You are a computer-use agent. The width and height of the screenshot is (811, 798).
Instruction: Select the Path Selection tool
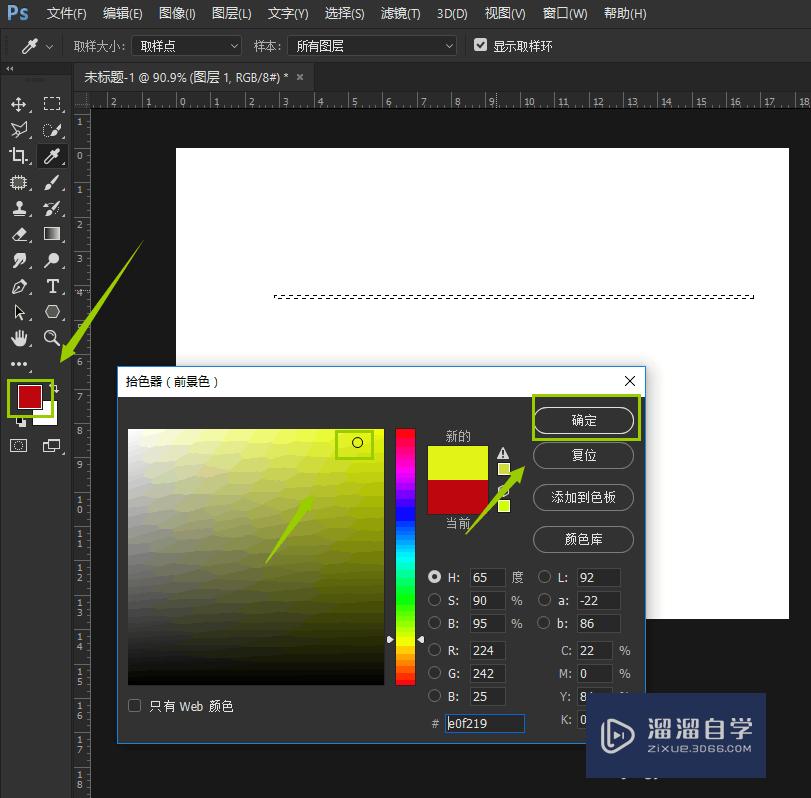click(19, 312)
